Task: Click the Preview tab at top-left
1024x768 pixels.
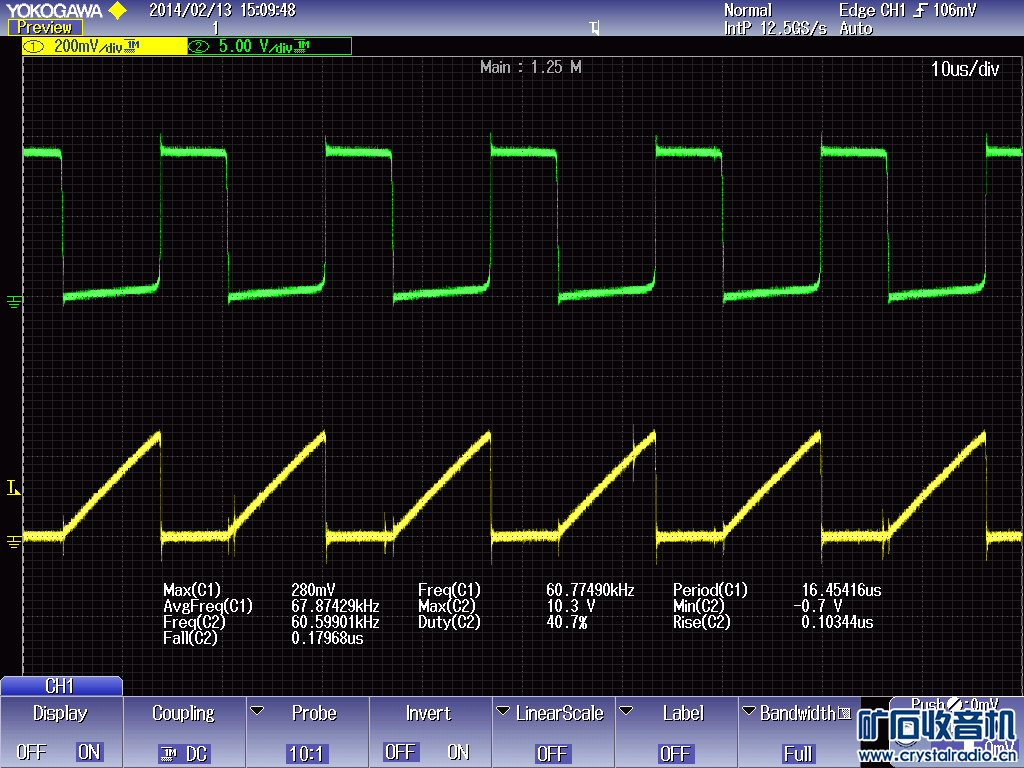Action: (44, 28)
